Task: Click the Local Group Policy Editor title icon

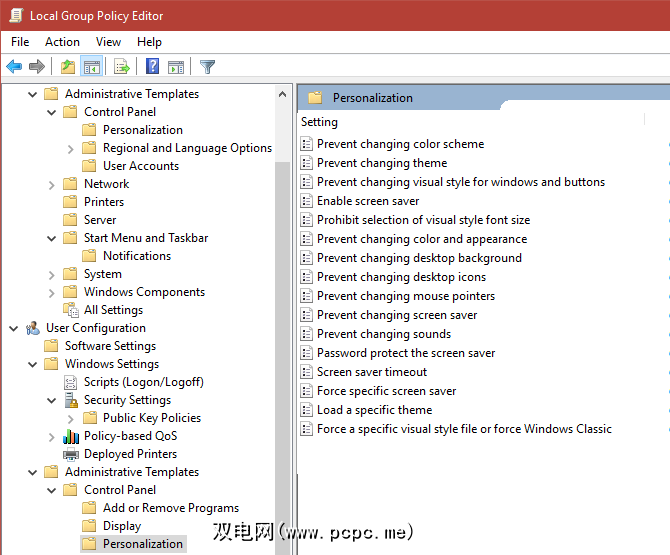Action: [x=16, y=15]
